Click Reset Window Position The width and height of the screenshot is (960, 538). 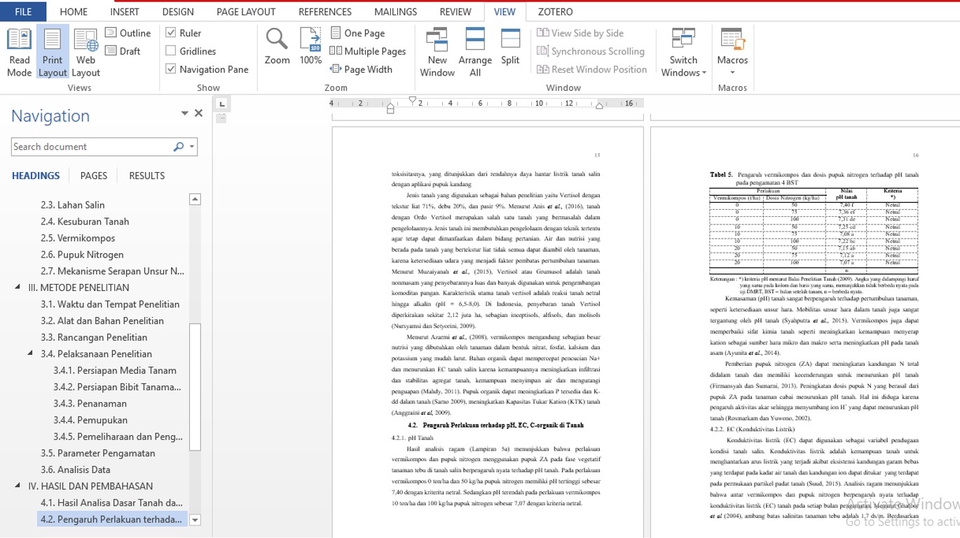coord(592,69)
